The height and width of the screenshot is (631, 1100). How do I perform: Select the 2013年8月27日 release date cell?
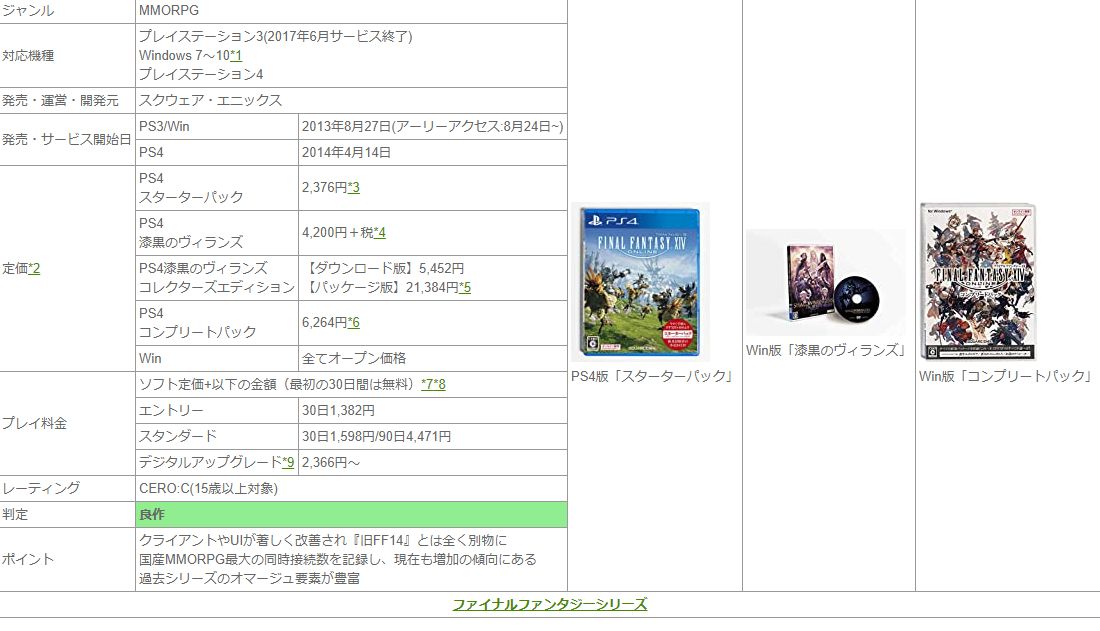point(433,126)
